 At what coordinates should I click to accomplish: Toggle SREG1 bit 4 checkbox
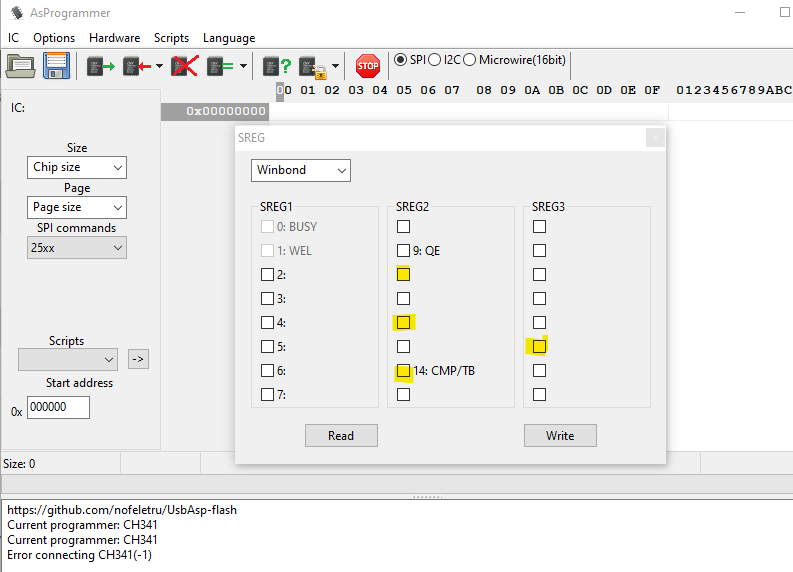pyautogui.click(x=267, y=323)
